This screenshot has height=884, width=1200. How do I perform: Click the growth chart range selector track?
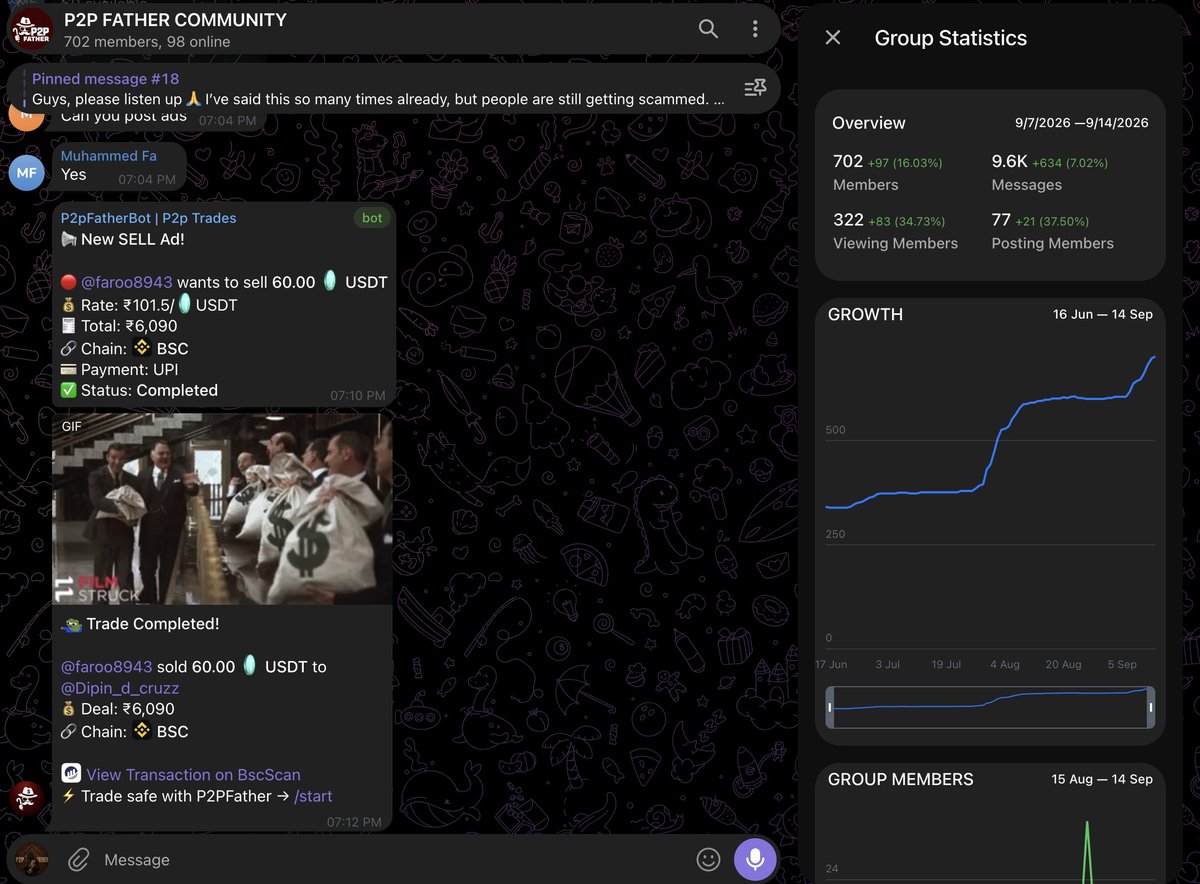click(x=990, y=707)
